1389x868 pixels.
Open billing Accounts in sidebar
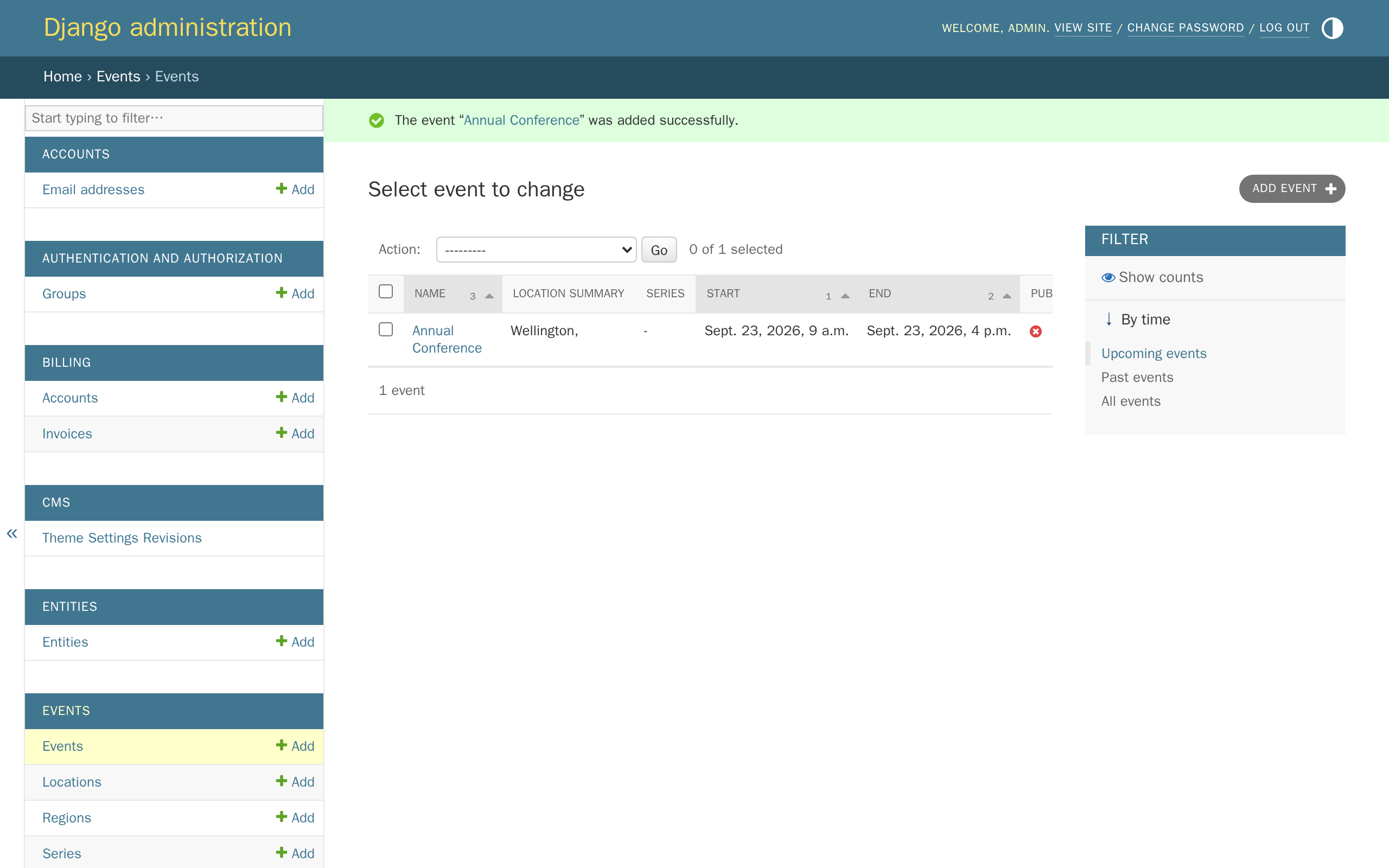tap(70, 398)
